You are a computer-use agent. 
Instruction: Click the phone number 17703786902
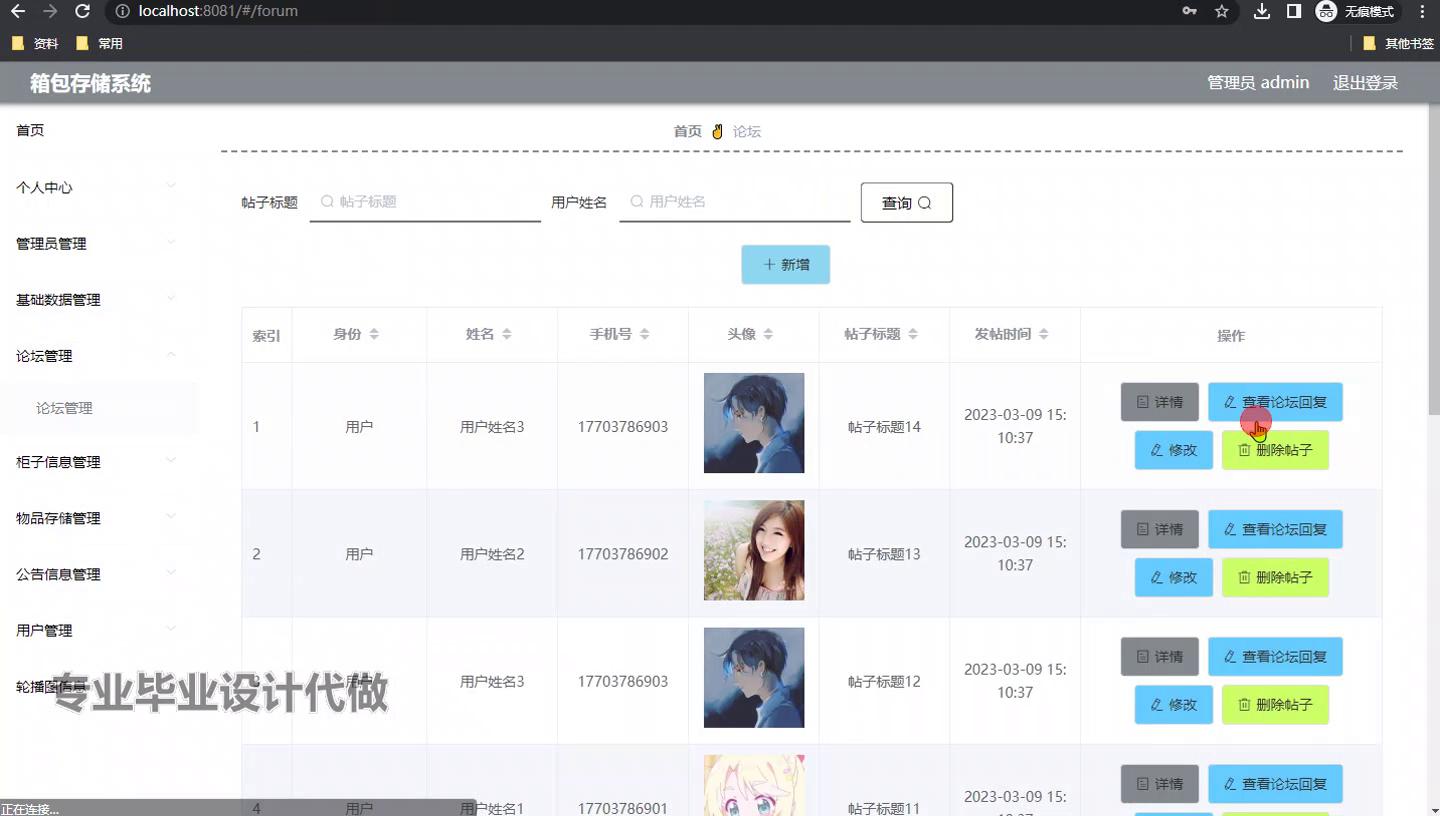(x=623, y=554)
